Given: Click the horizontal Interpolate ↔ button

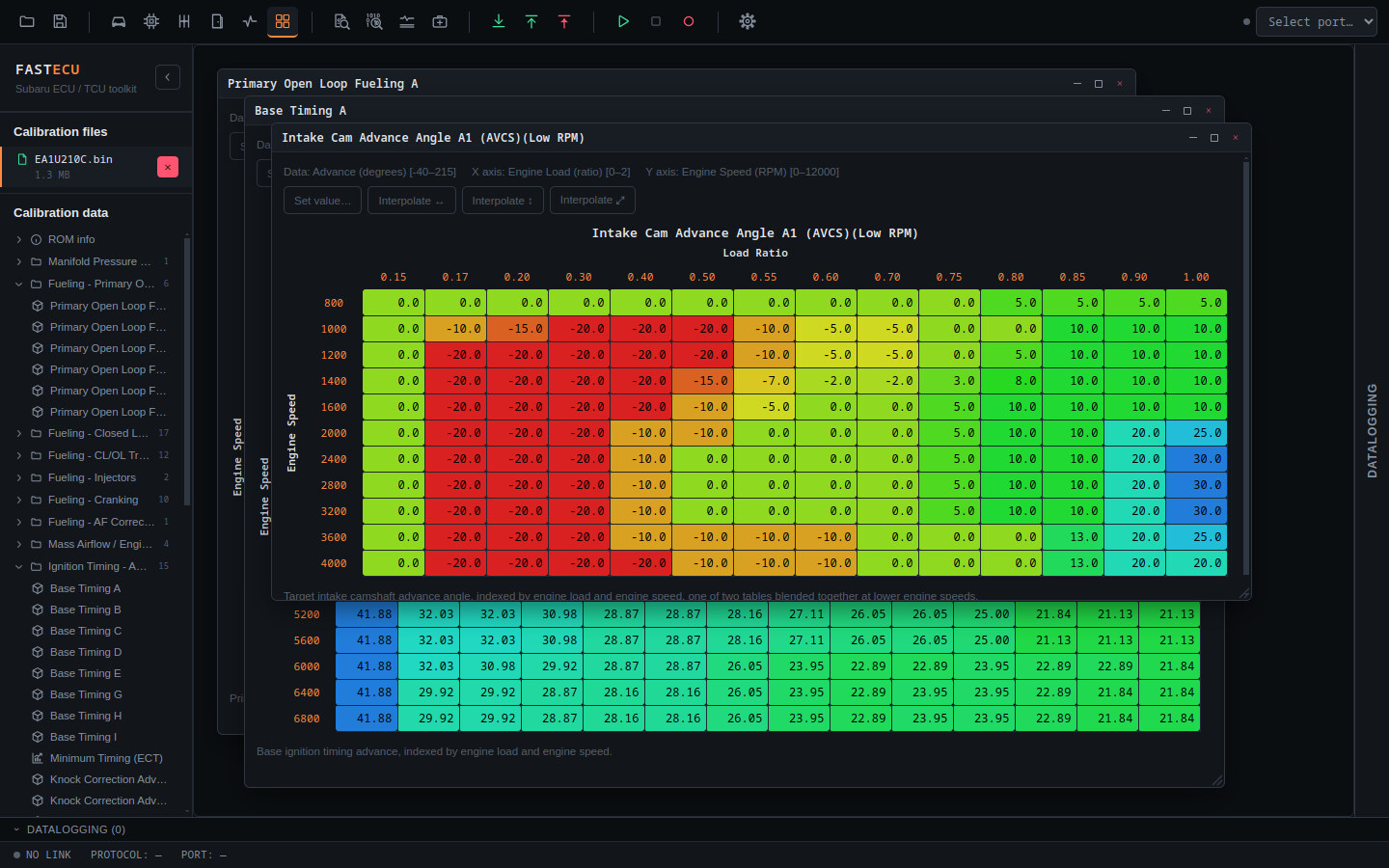Looking at the screenshot, I should click(411, 201).
